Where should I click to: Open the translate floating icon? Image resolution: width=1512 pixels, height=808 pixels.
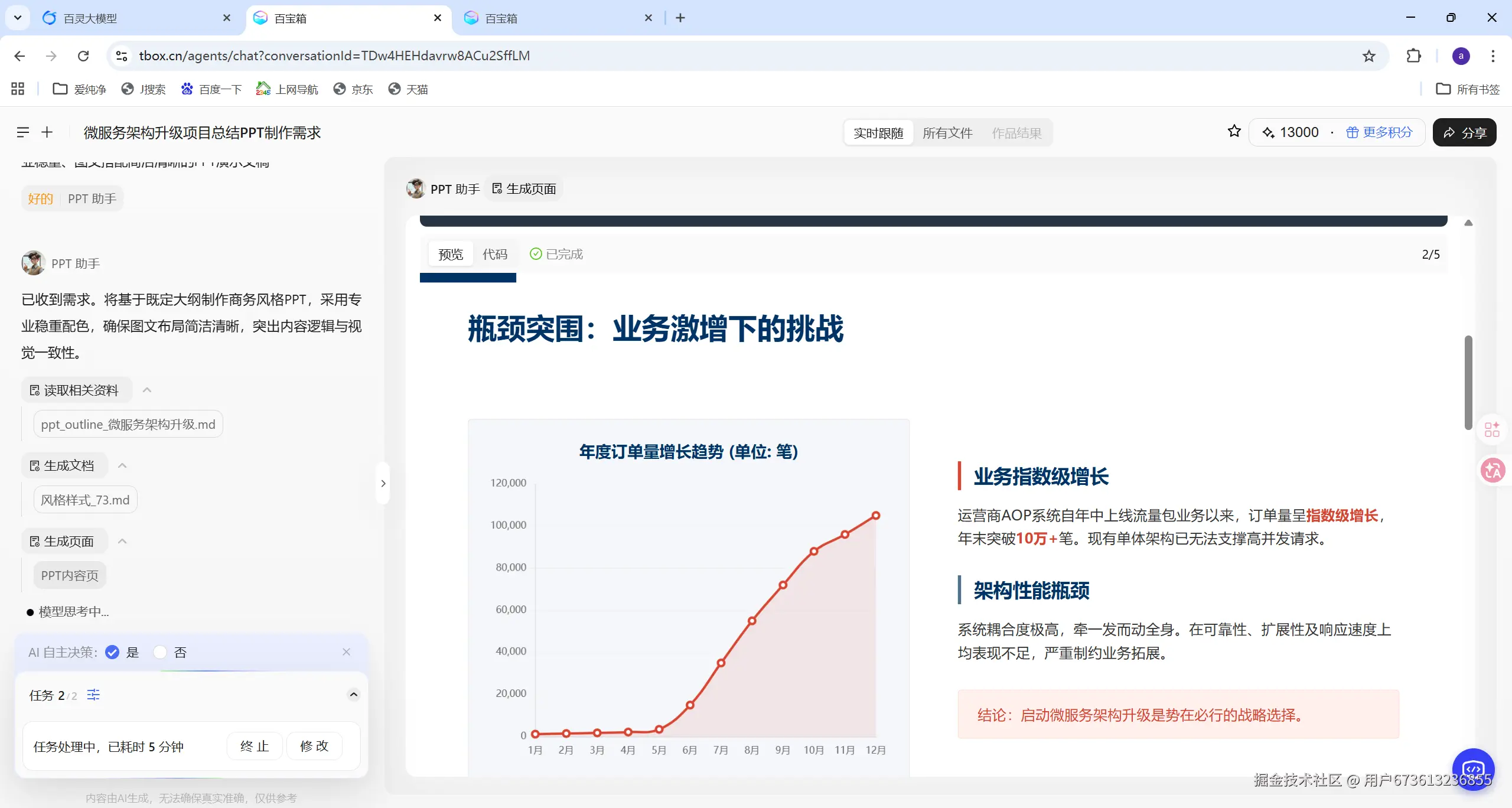pos(1492,471)
